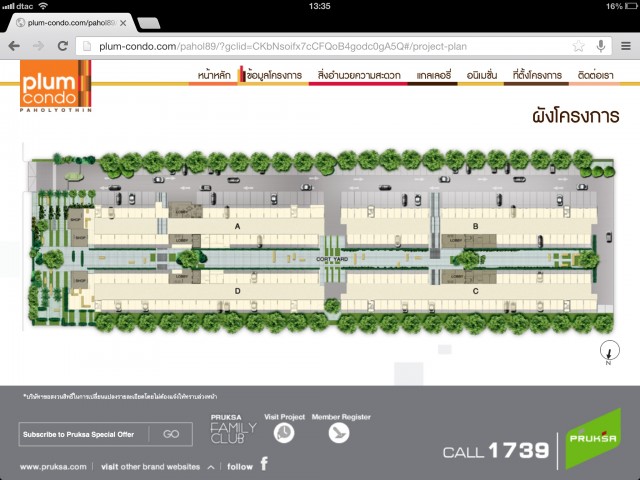The height and width of the screenshot is (480, 640).
Task: Click the north compass icon
Action: [x=609, y=351]
